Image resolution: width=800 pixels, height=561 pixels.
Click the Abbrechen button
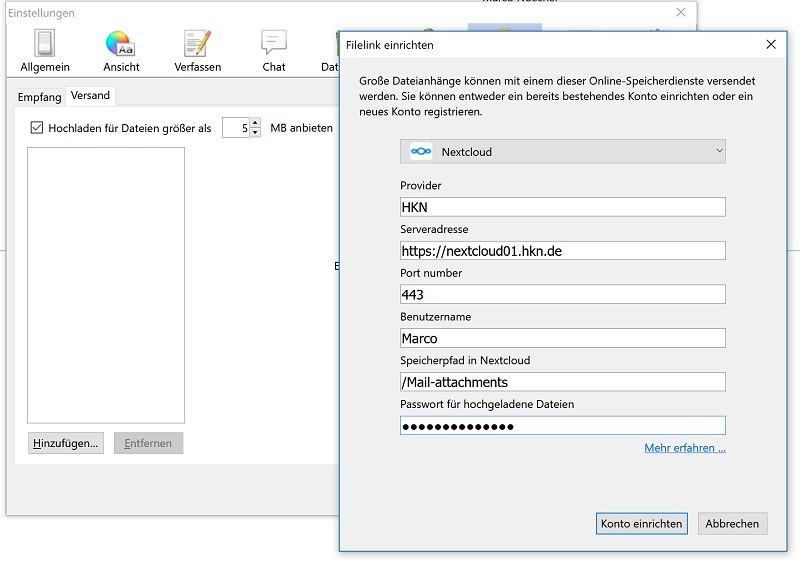732,524
